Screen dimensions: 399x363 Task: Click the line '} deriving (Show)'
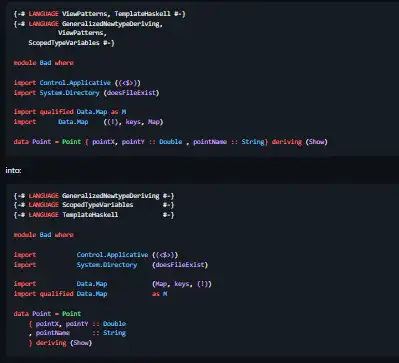click(60, 343)
